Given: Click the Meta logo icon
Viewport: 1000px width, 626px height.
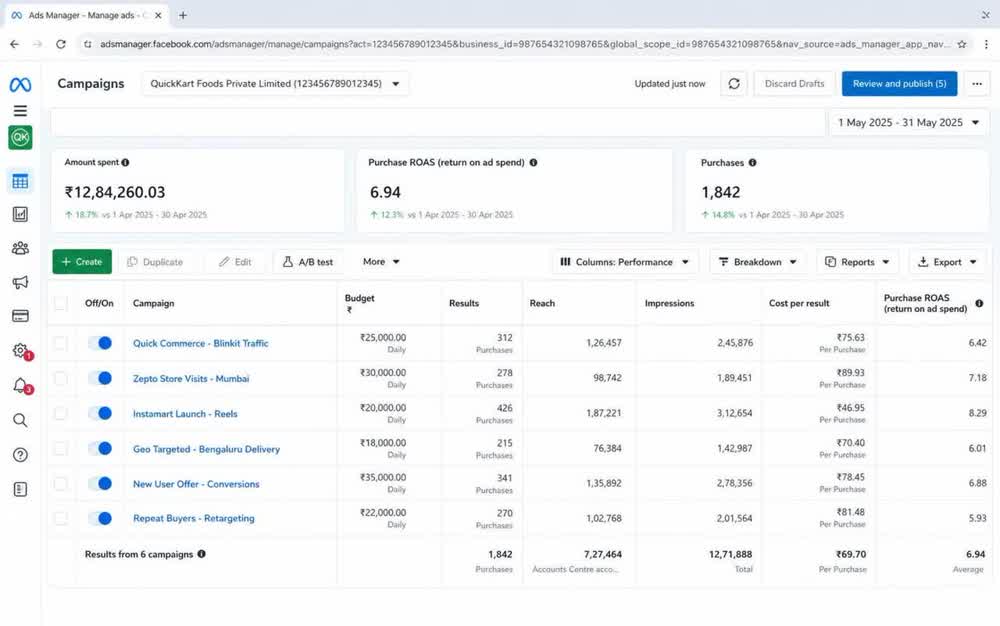Looking at the screenshot, I should click(20, 84).
